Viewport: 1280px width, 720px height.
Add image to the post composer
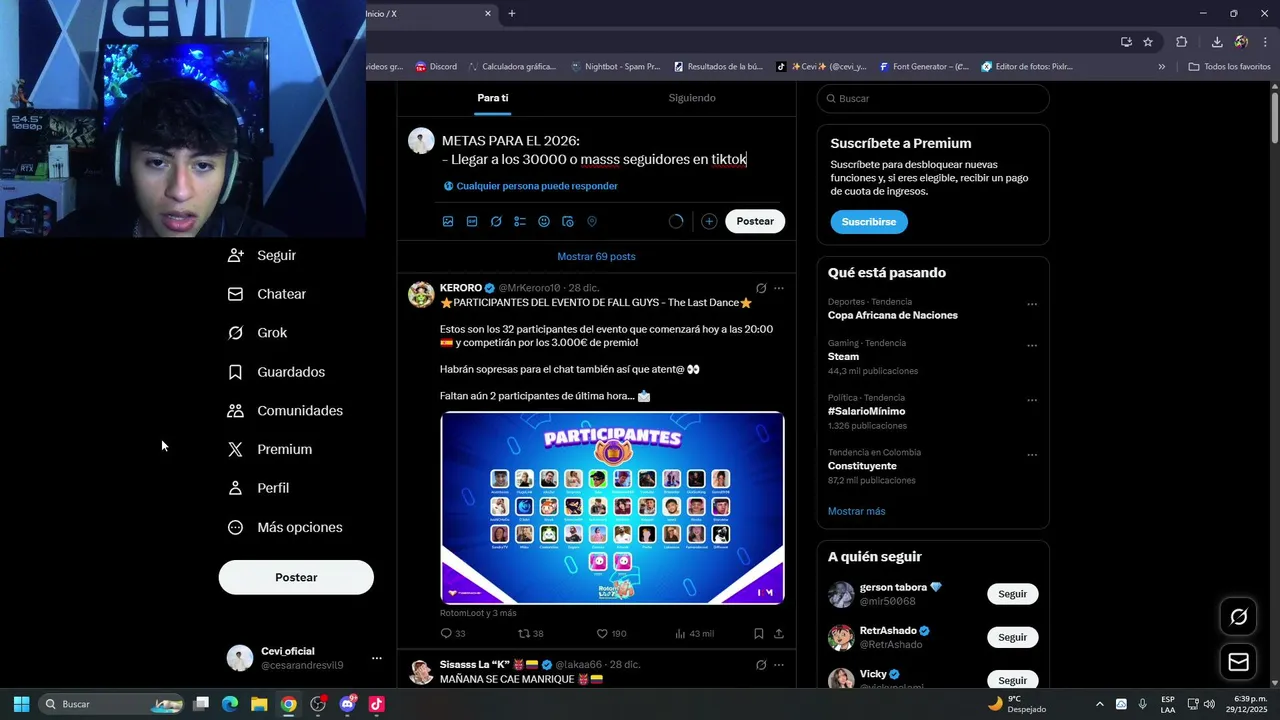448,221
